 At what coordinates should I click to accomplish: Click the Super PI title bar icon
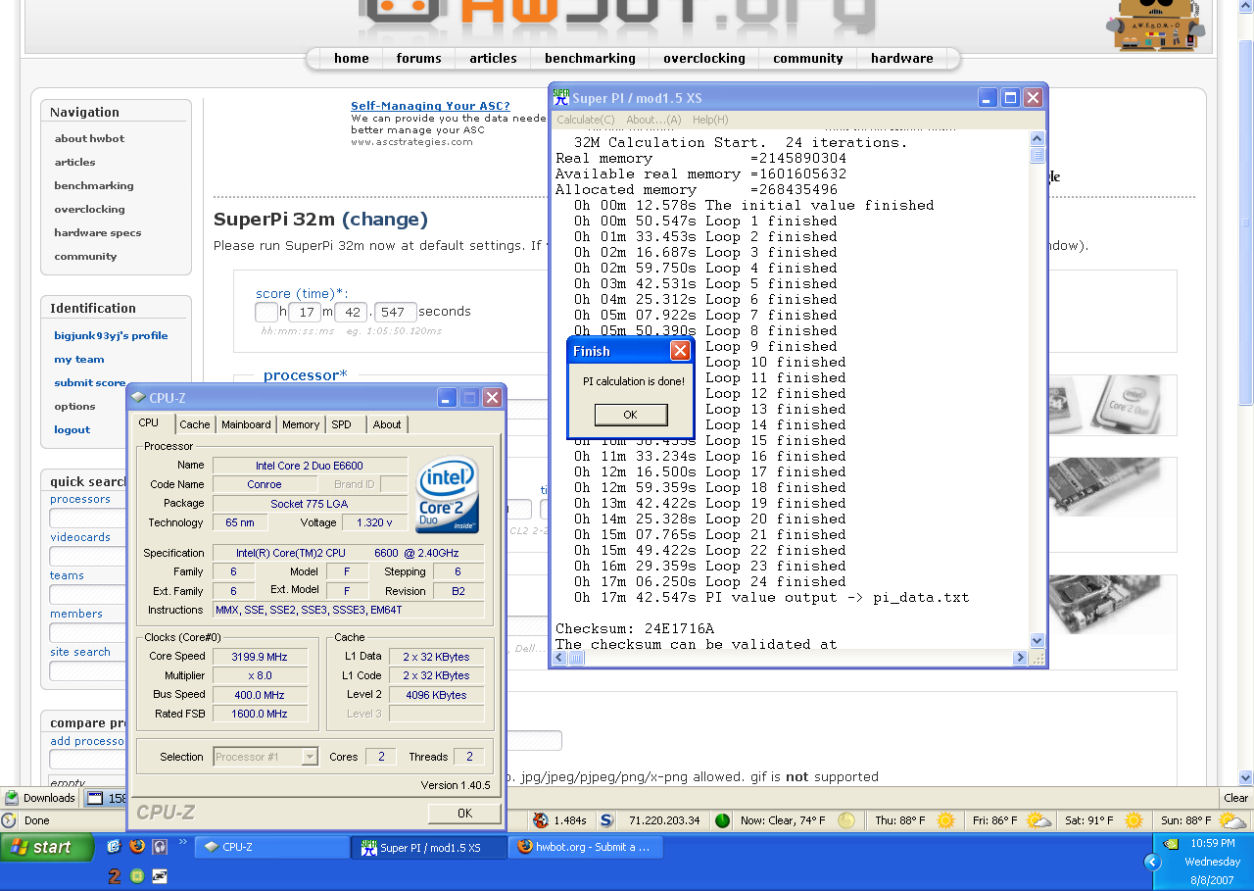pyautogui.click(x=561, y=98)
